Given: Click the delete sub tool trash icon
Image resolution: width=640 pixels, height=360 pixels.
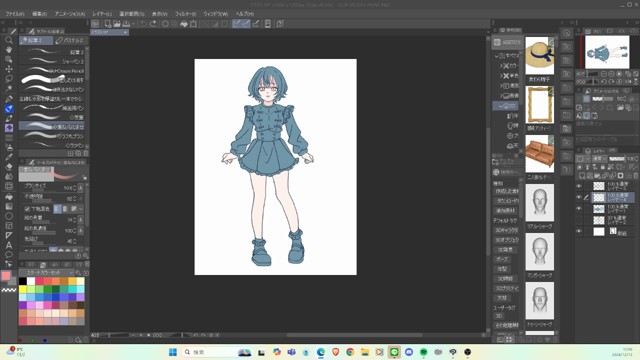Looking at the screenshot, I should pyautogui.click(x=86, y=153).
